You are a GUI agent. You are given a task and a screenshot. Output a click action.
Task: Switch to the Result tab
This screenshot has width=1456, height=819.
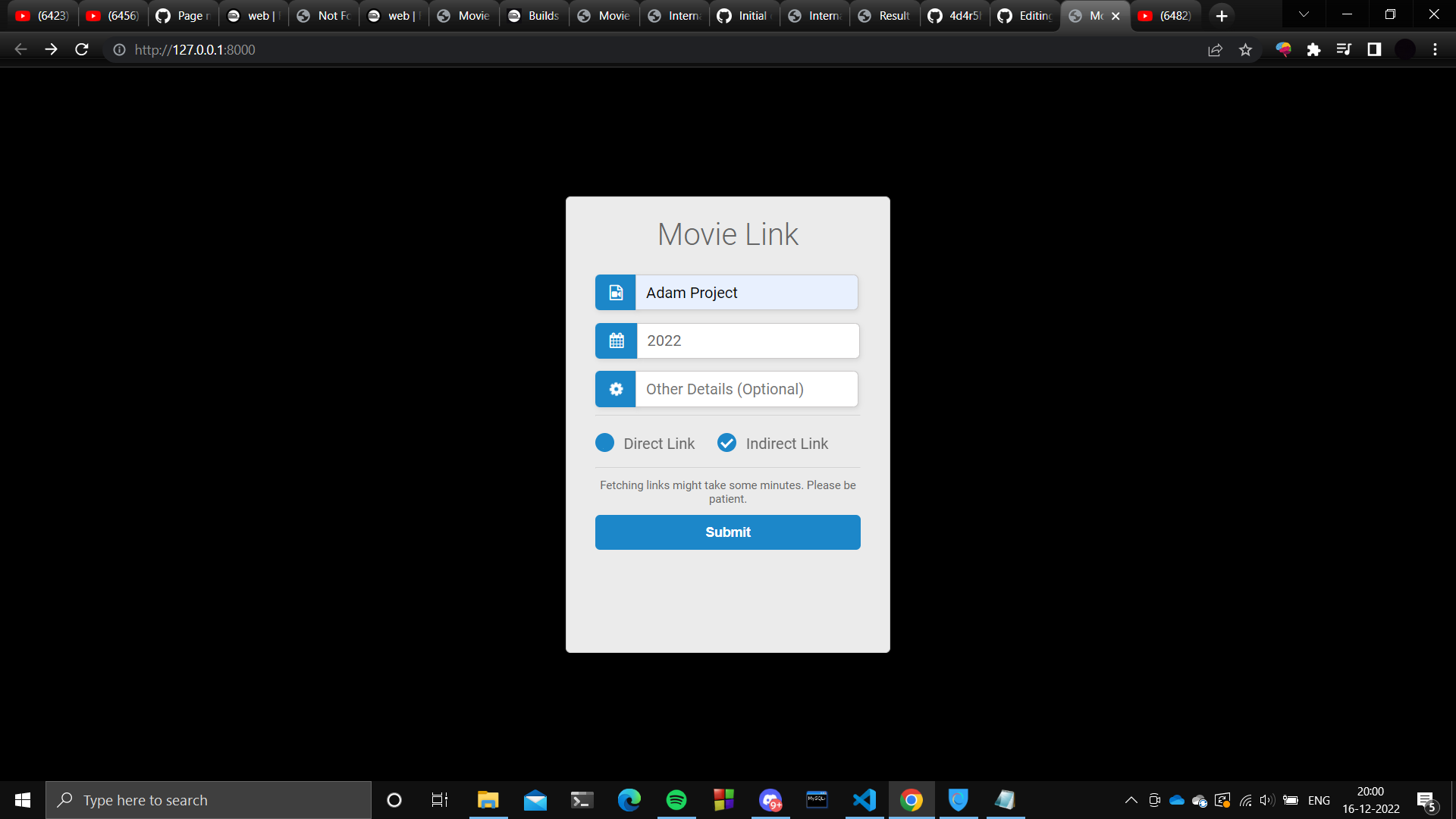coord(884,16)
